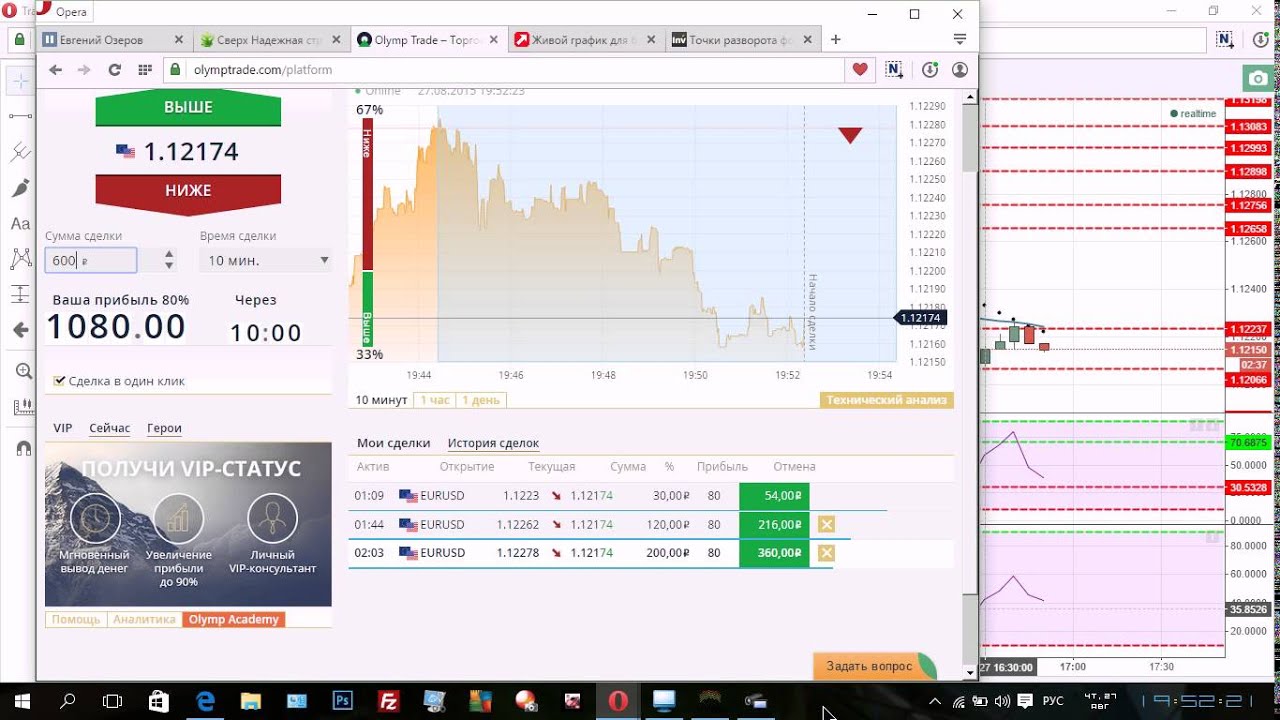This screenshot has width=1280, height=720.
Task: Select brush drawing tool in background chart
Action: pyautogui.click(x=20, y=188)
